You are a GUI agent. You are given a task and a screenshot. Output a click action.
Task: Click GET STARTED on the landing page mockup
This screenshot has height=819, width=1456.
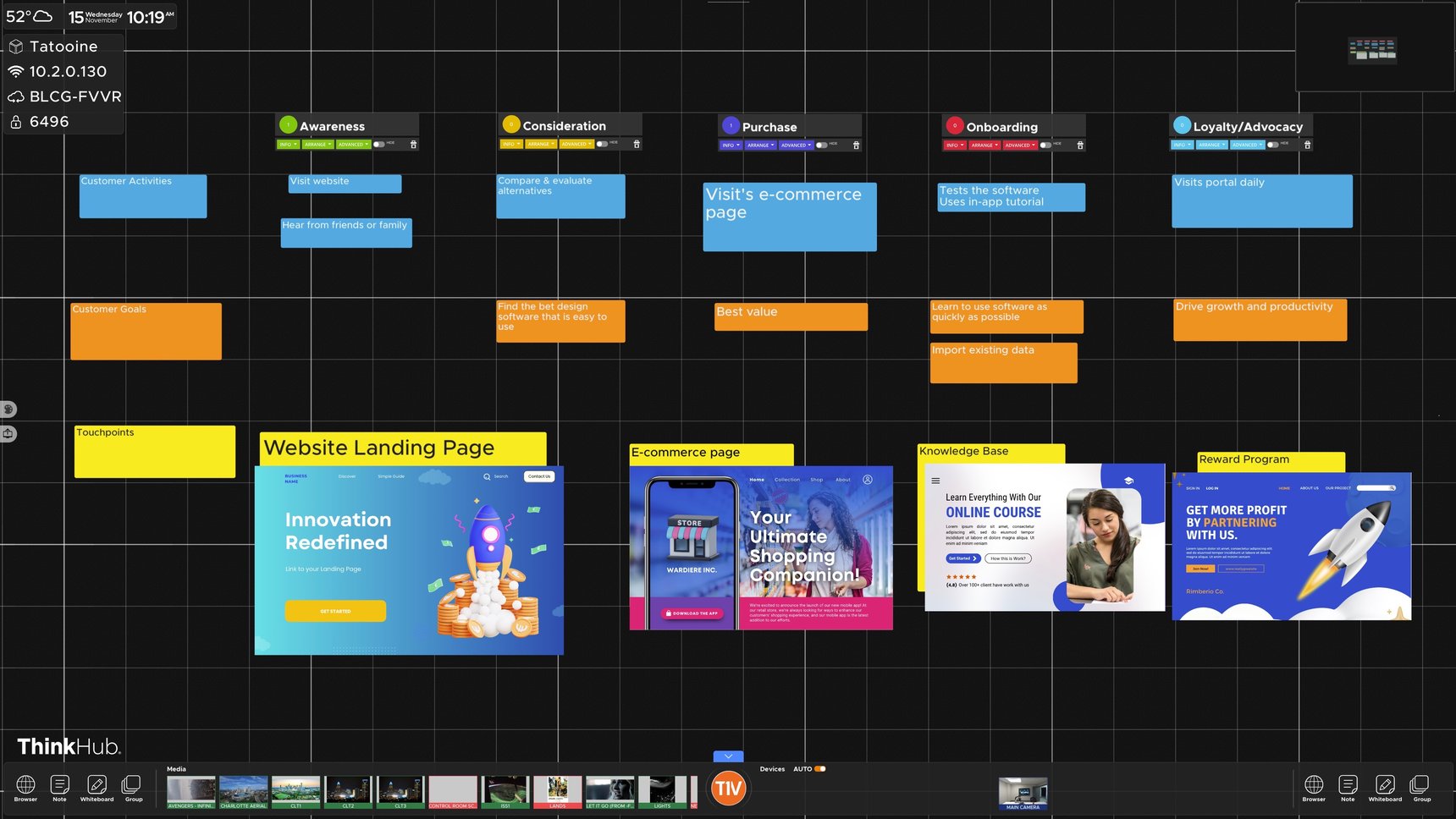pyautogui.click(x=335, y=610)
